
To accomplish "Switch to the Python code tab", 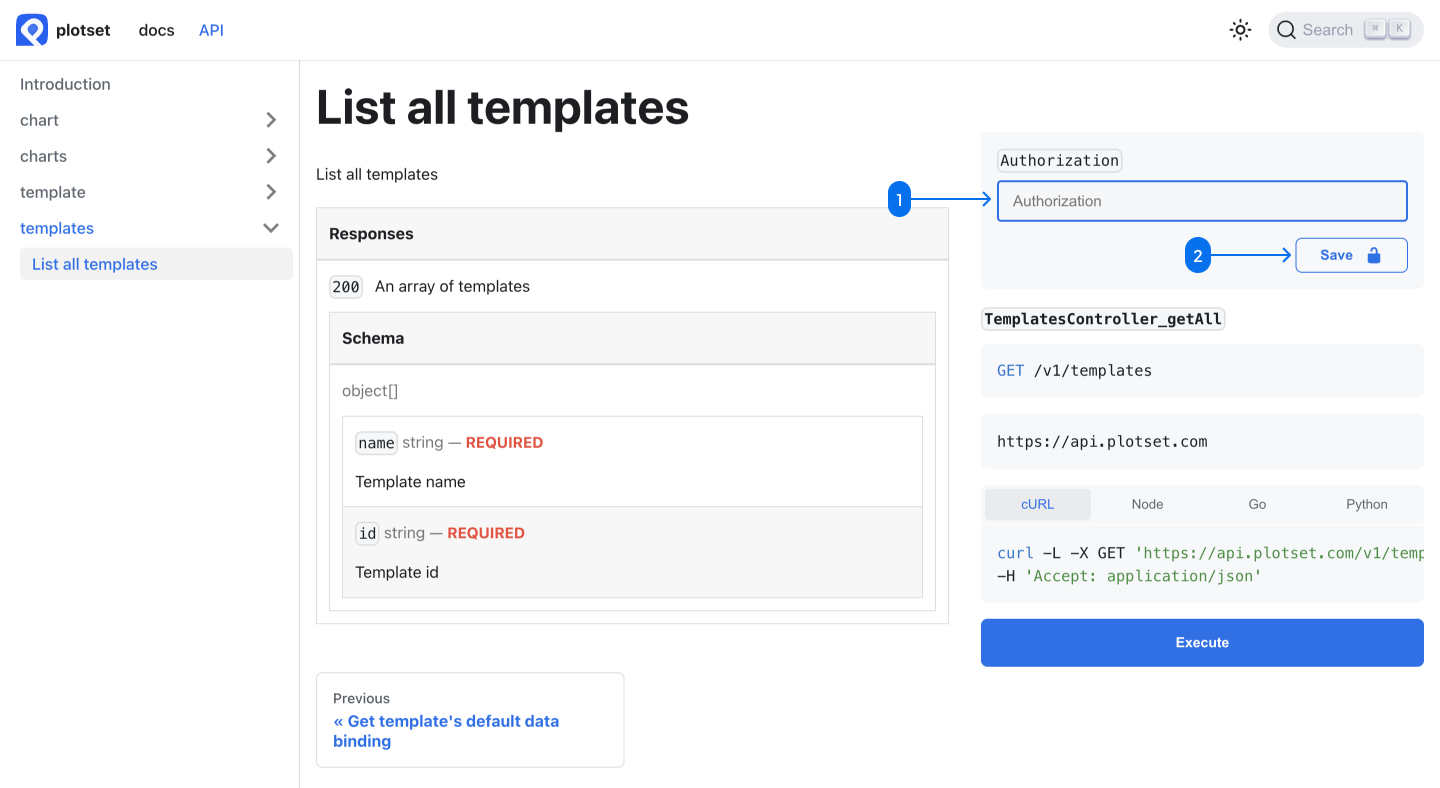I will click(x=1366, y=504).
